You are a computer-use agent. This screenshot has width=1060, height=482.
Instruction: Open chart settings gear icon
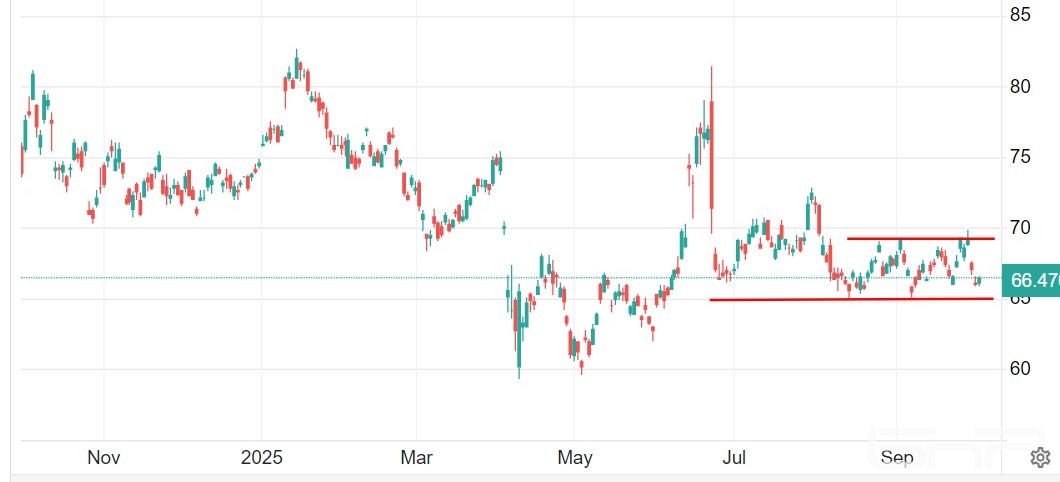click(x=1040, y=458)
